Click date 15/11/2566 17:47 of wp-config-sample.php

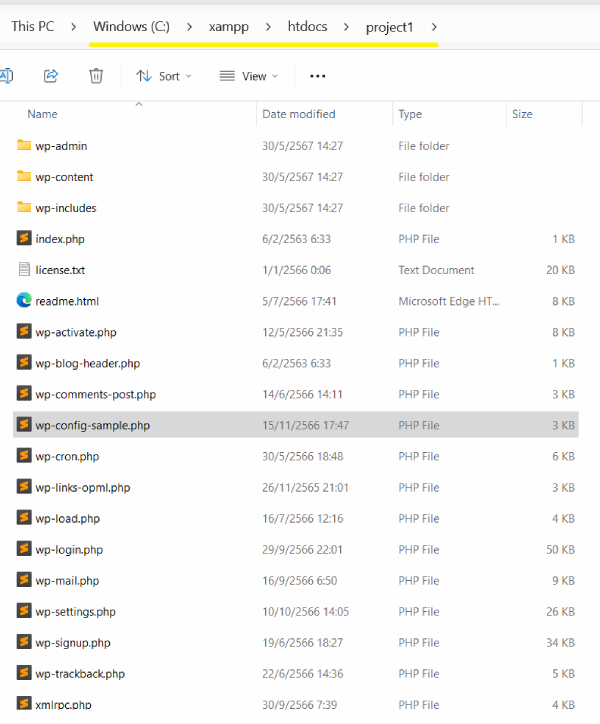click(306, 425)
